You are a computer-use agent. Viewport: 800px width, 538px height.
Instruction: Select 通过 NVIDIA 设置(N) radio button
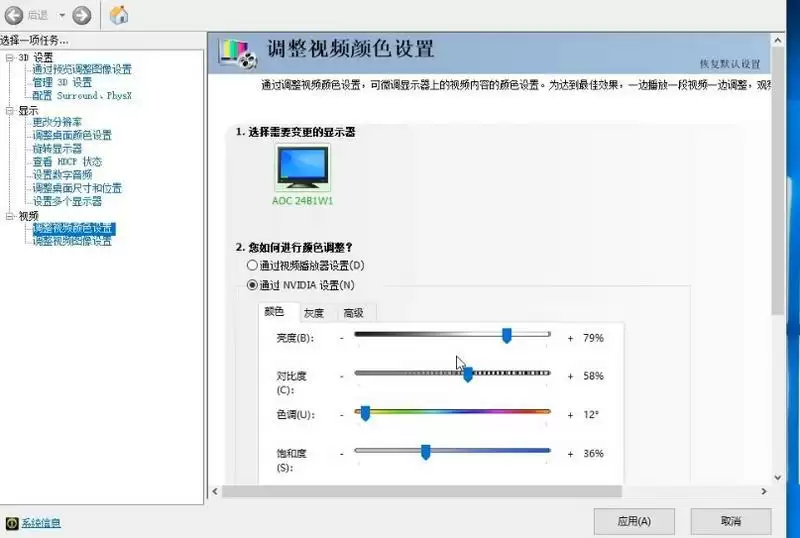click(252, 285)
